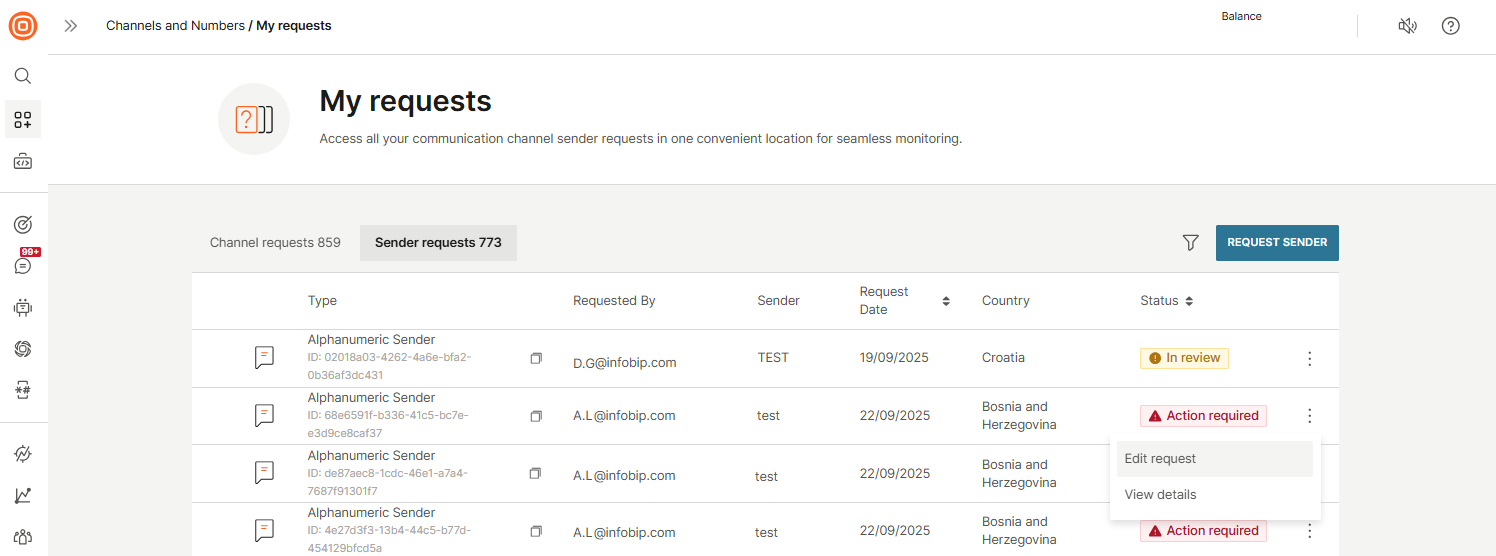Expand the sidebar with double chevron
Screen dimensions: 1496x556
pyautogui.click(x=71, y=26)
